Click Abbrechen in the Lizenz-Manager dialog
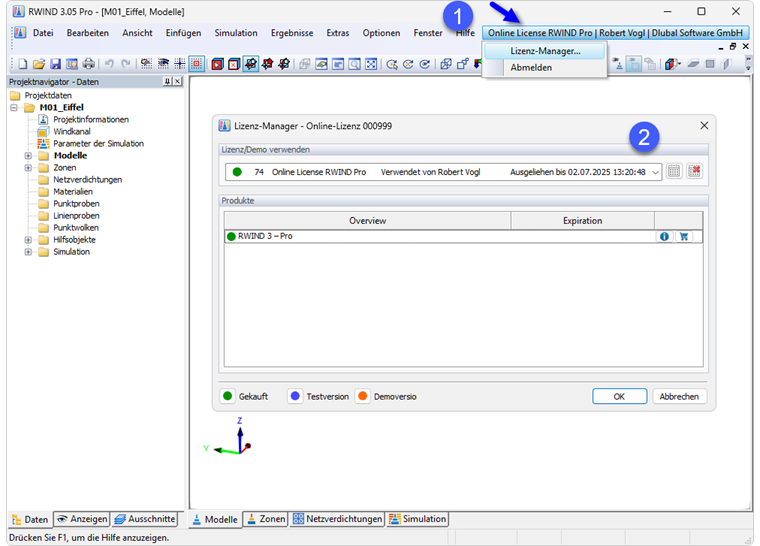The height and width of the screenshot is (546, 760). 679,396
